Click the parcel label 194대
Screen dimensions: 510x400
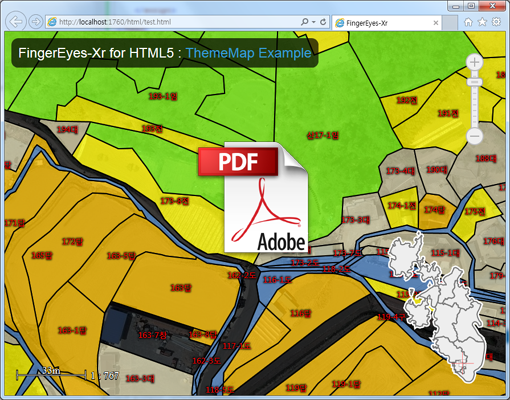click(x=67, y=130)
